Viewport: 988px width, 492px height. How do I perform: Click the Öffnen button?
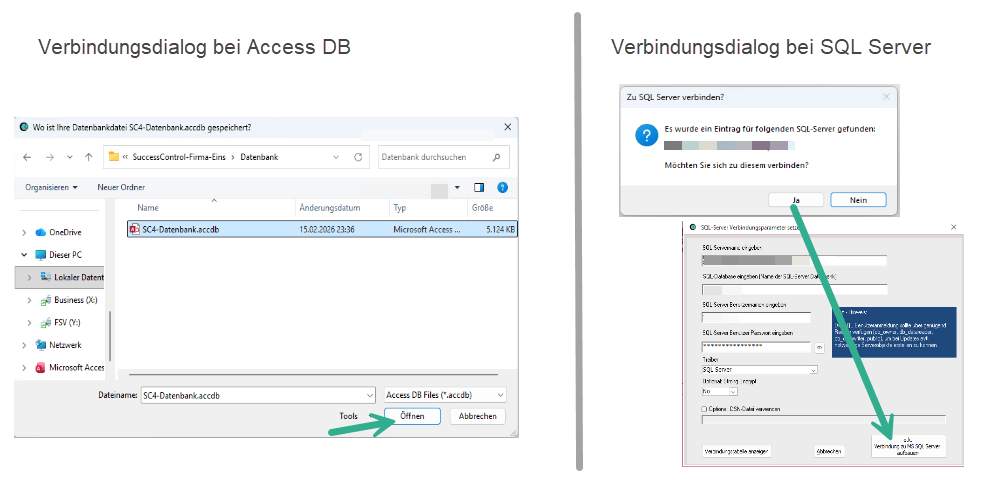pyautogui.click(x=412, y=416)
